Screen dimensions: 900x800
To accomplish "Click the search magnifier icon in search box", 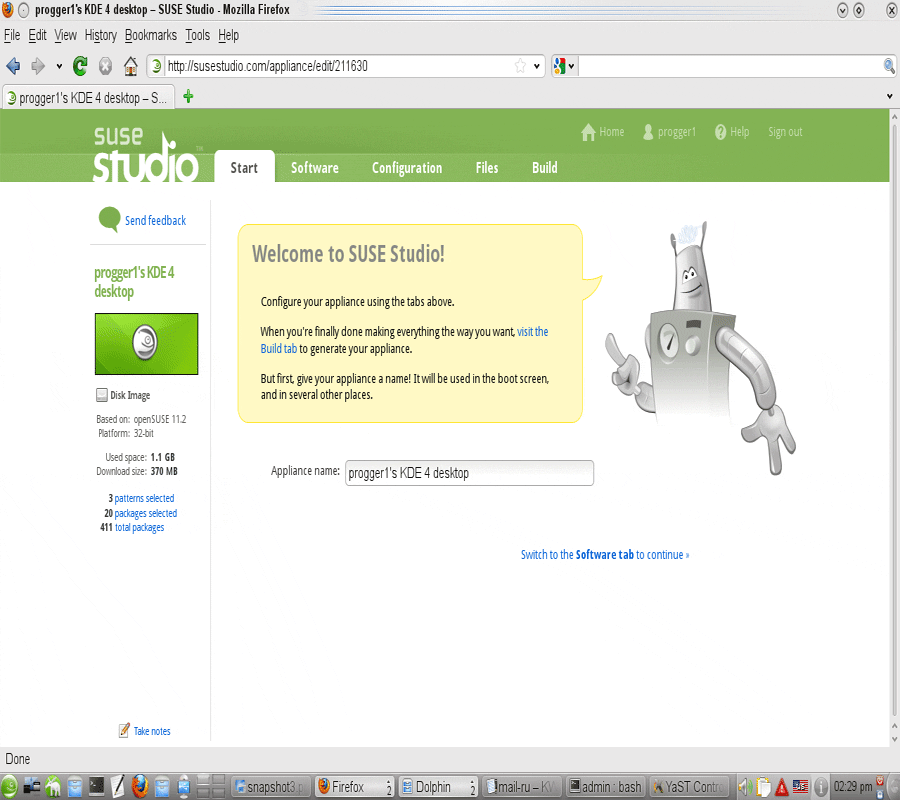I will tap(889, 66).
